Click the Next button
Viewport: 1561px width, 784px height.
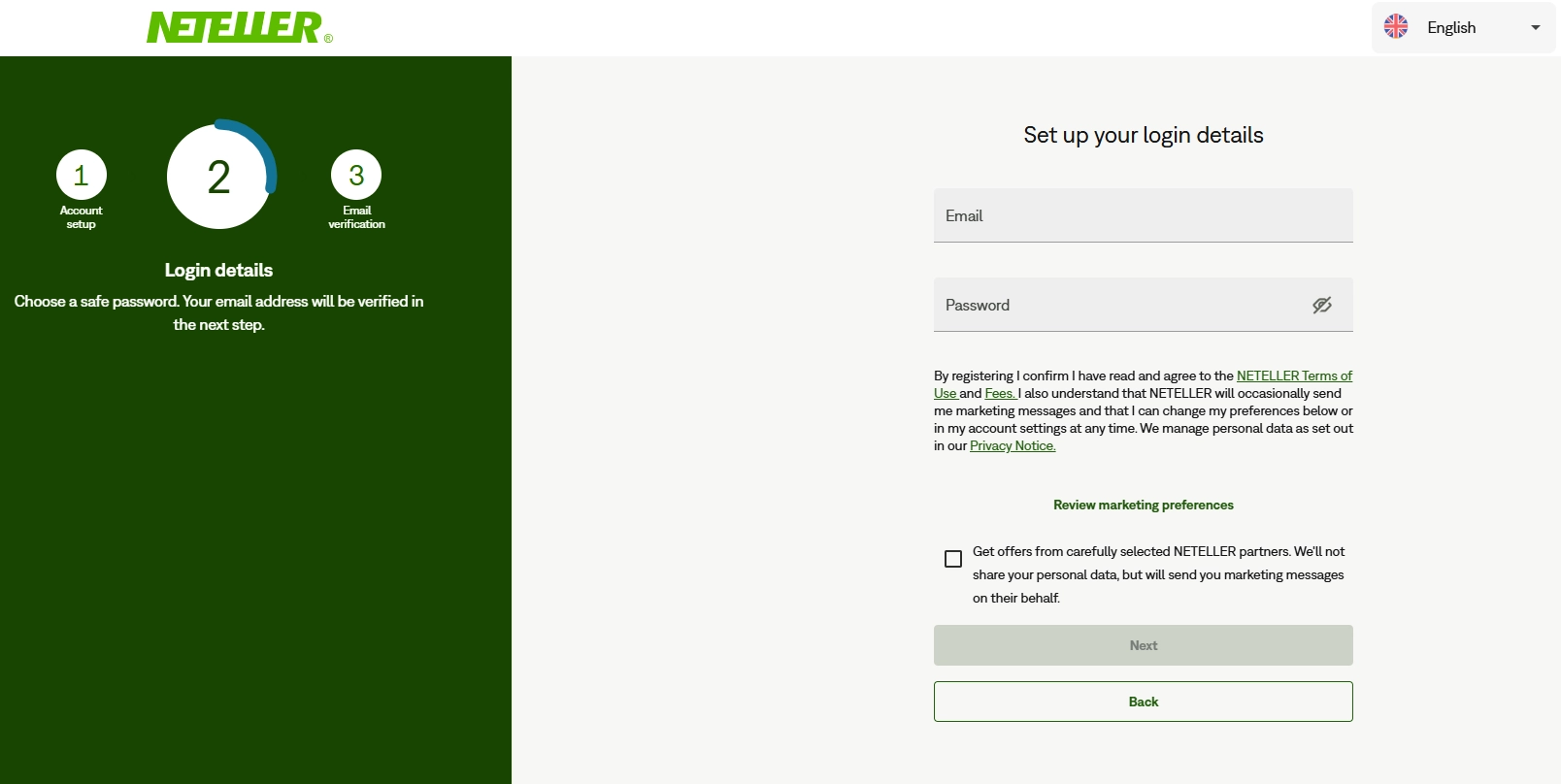pyautogui.click(x=1143, y=645)
